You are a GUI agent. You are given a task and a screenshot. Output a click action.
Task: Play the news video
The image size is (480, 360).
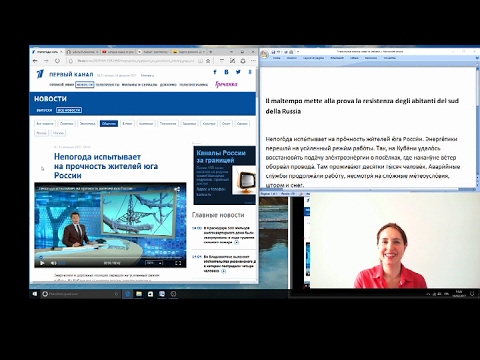click(x=42, y=263)
